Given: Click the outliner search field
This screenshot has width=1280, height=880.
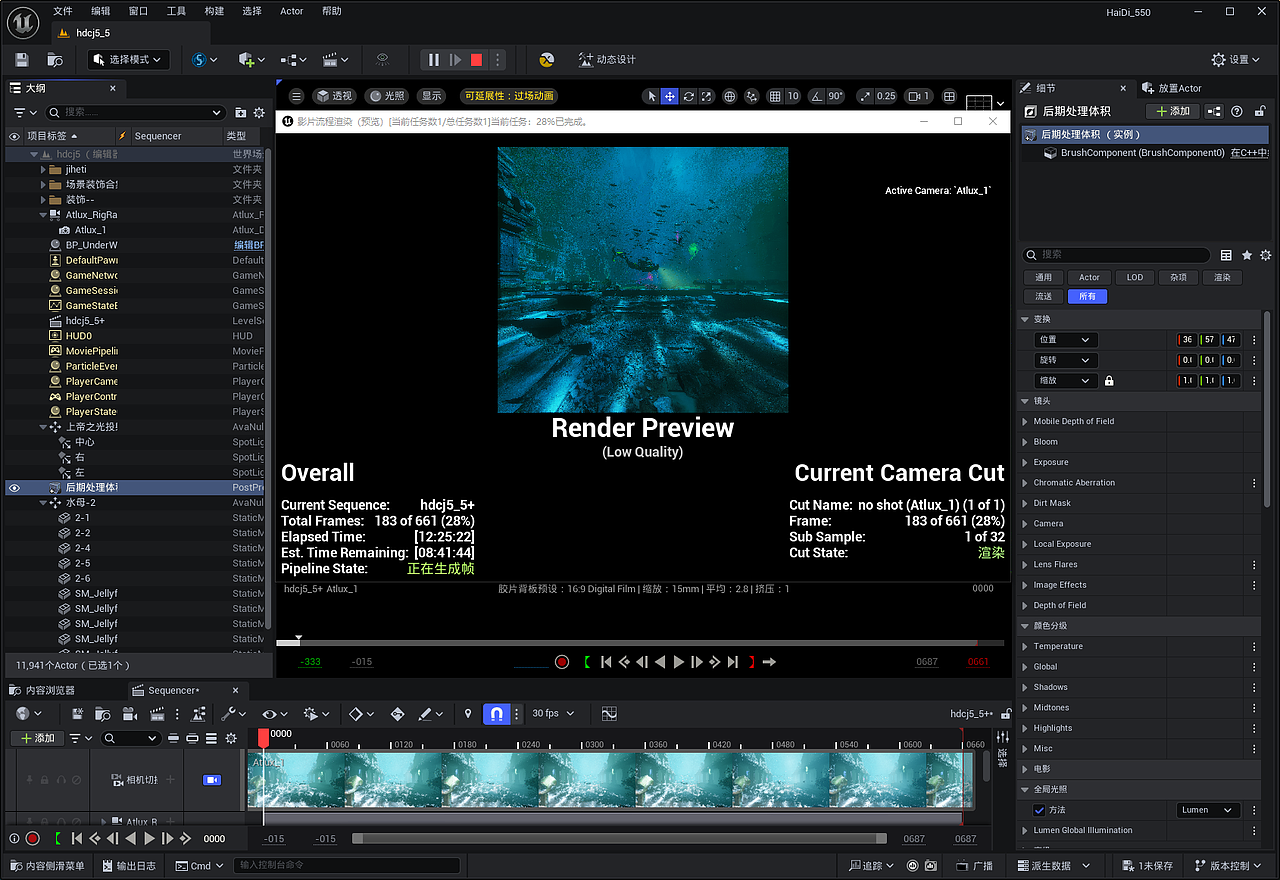Looking at the screenshot, I should pyautogui.click(x=136, y=112).
